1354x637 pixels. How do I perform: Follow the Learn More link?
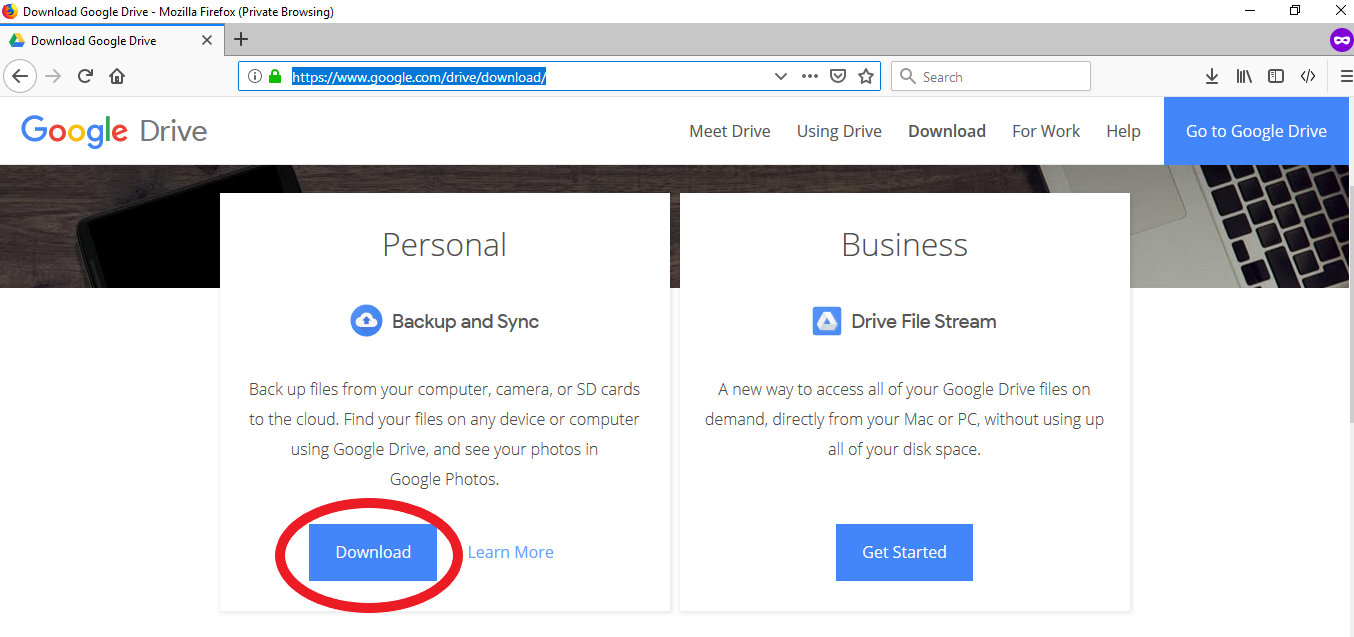pos(510,552)
